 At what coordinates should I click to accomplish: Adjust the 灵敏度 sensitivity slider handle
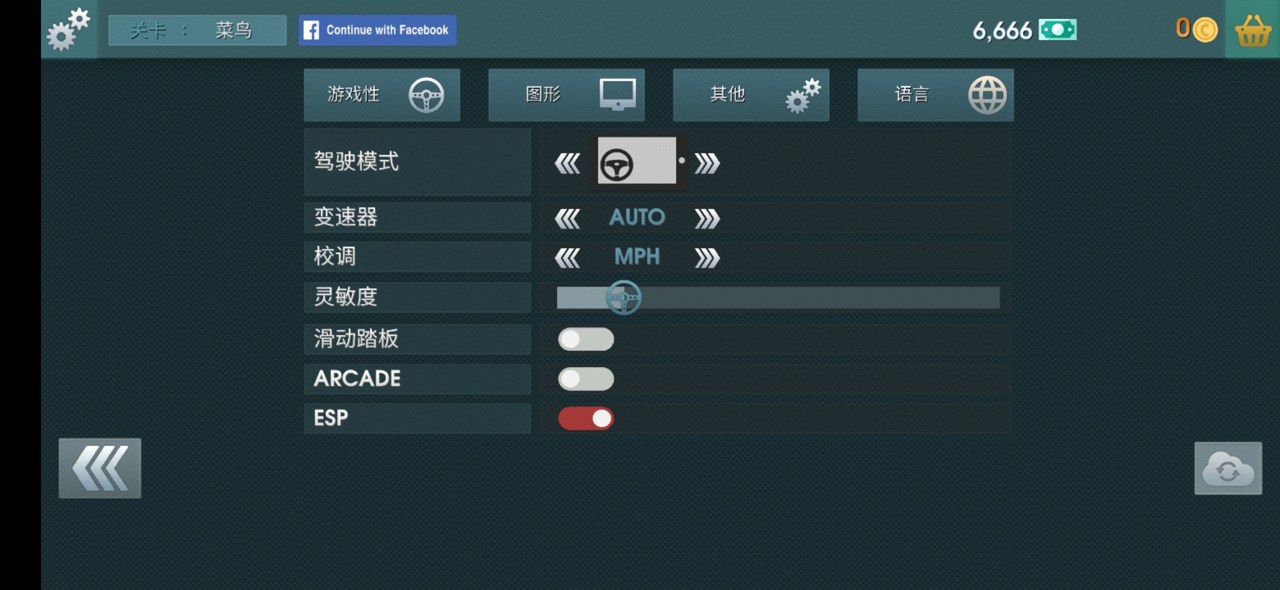(x=623, y=297)
